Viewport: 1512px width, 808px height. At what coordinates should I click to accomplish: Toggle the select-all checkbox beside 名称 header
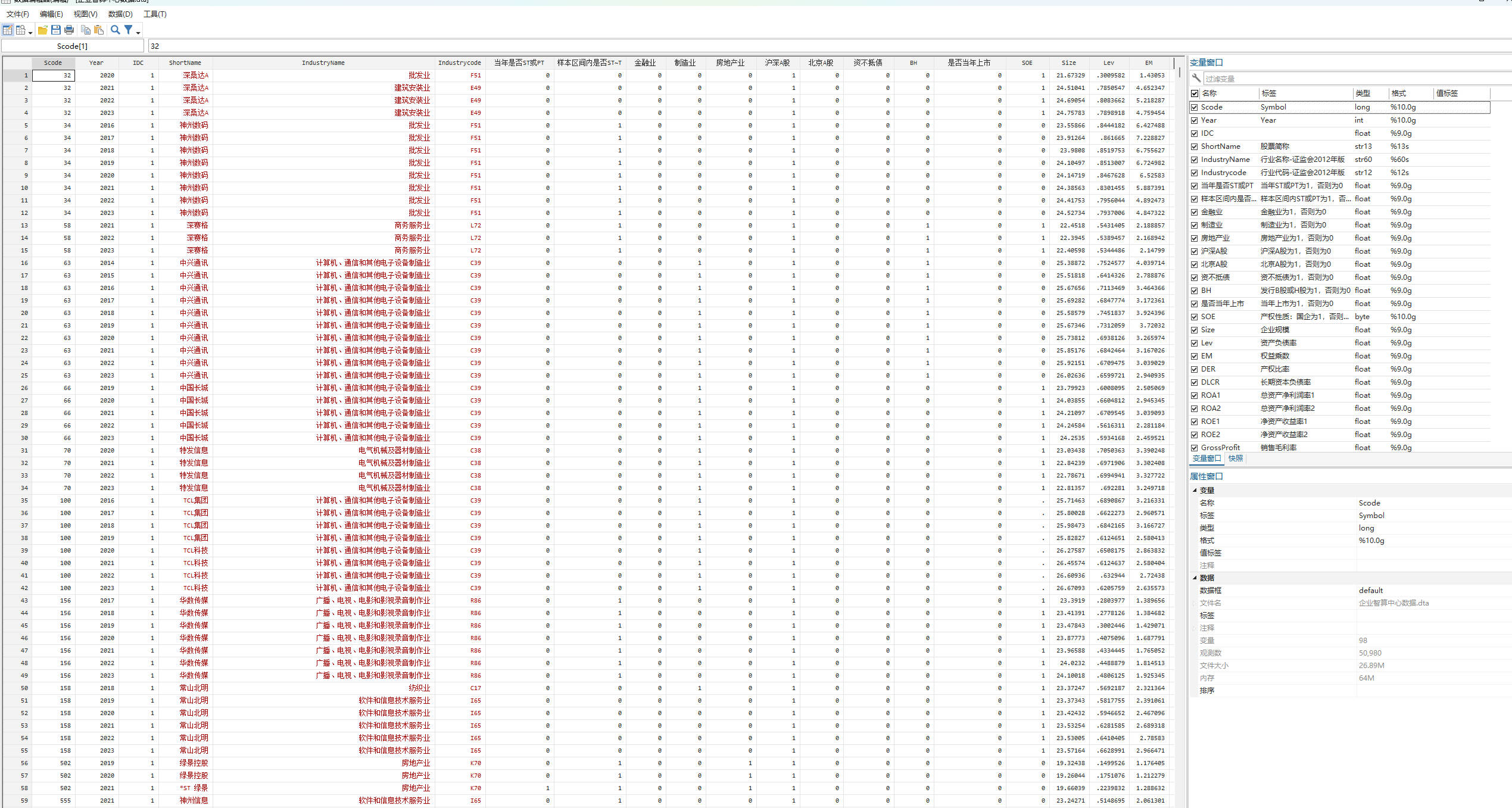click(x=1195, y=93)
